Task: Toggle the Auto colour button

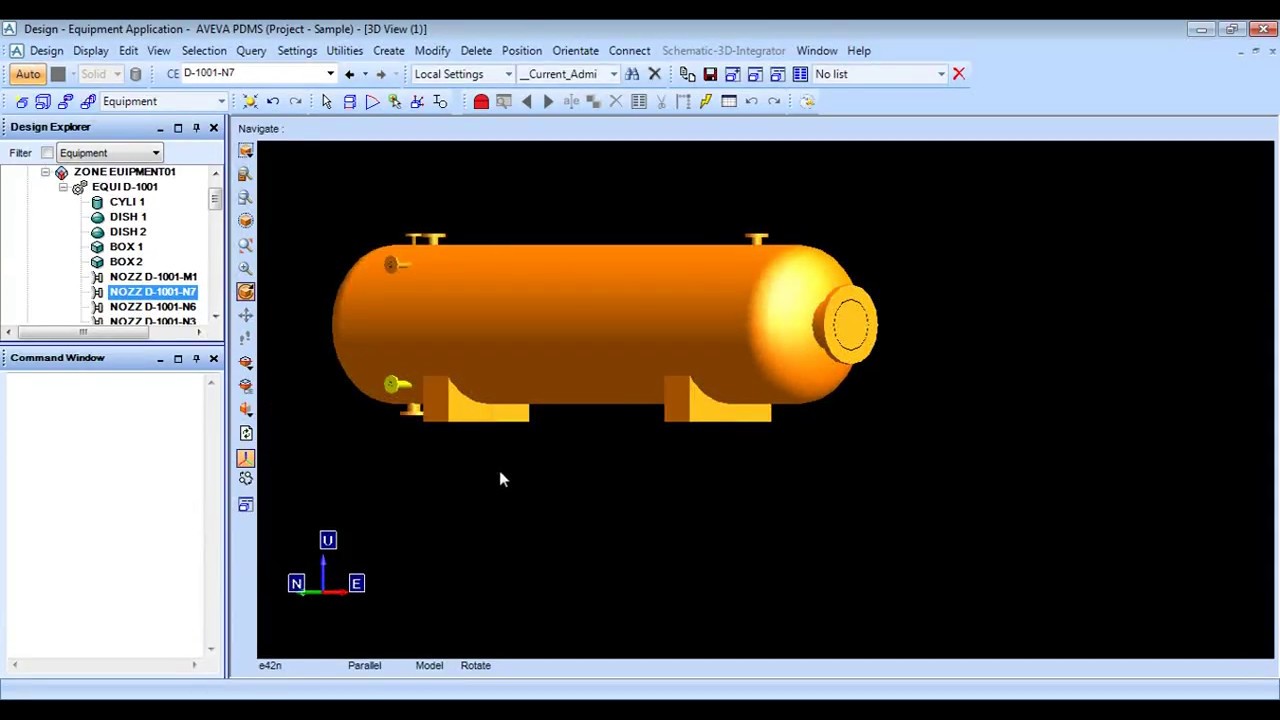Action: pyautogui.click(x=28, y=74)
